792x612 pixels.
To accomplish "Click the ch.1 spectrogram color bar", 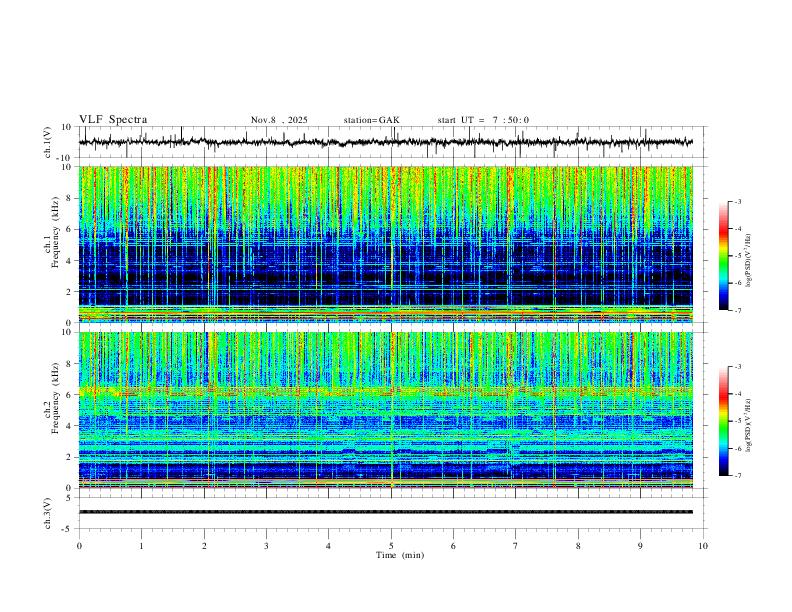I will (723, 256).
